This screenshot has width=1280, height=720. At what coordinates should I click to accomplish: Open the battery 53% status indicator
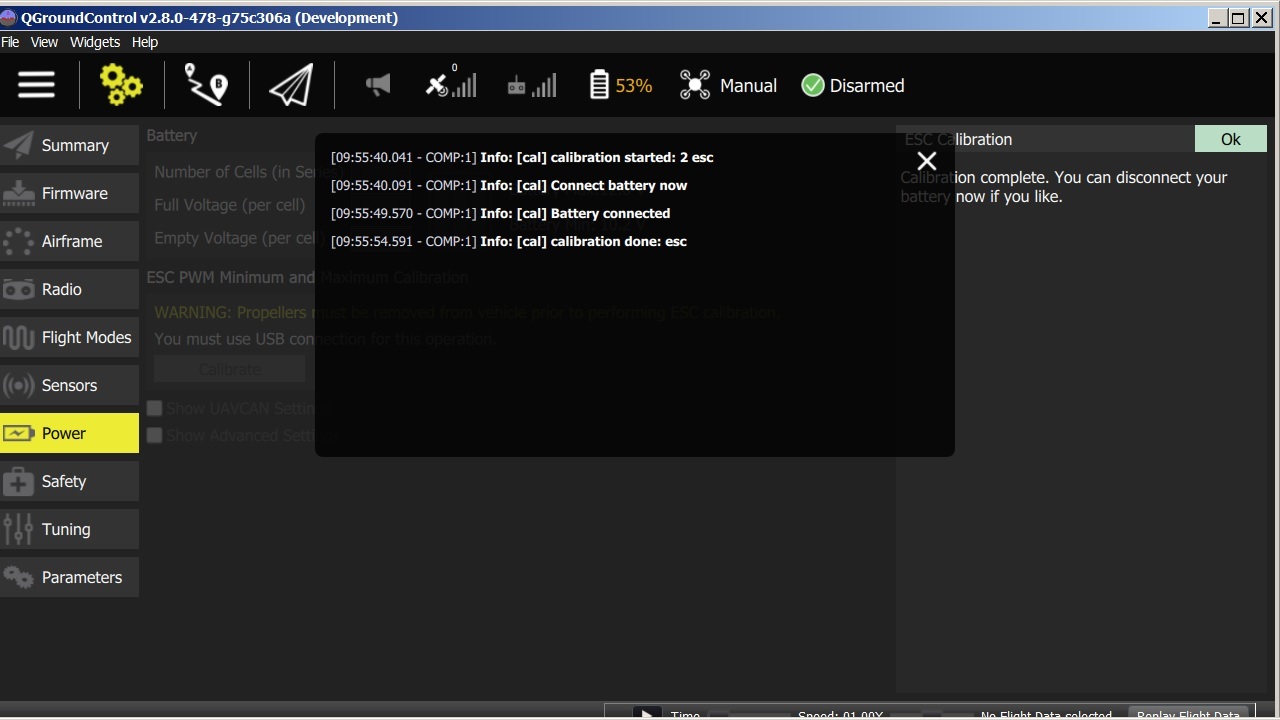point(620,85)
